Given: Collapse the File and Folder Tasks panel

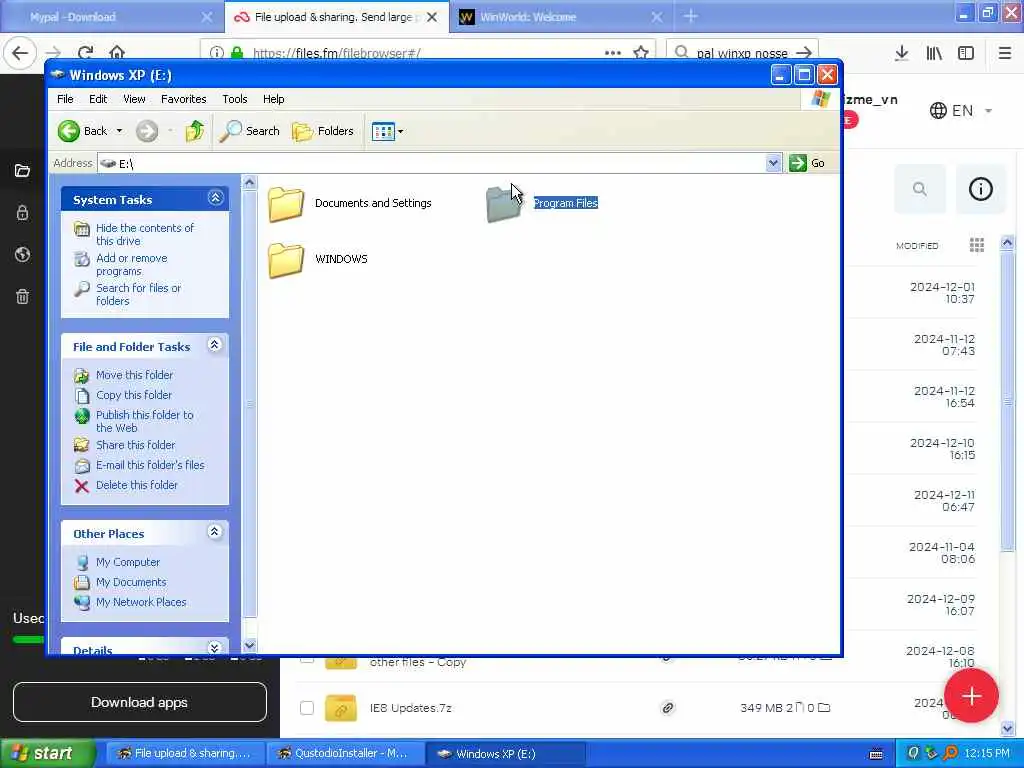Looking at the screenshot, I should [215, 345].
